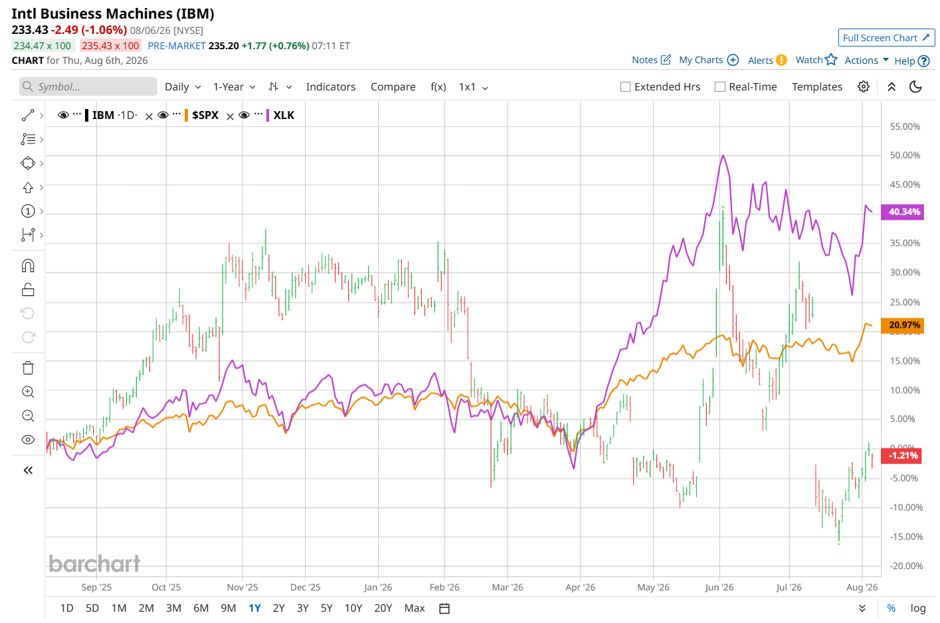
Task: Click the black IBM color swatch
Action: (86, 115)
